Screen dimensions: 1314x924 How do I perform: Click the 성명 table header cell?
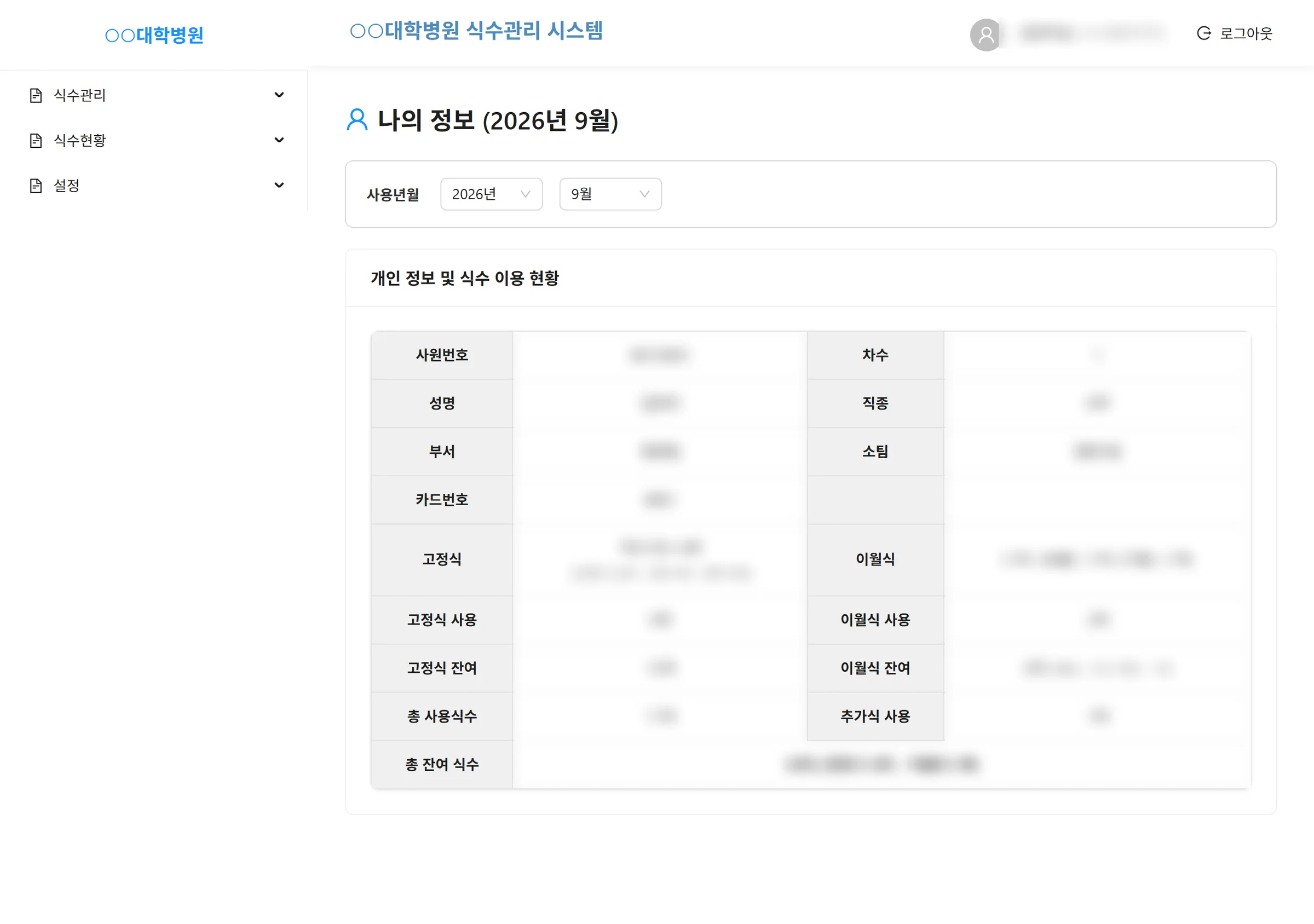tap(442, 403)
